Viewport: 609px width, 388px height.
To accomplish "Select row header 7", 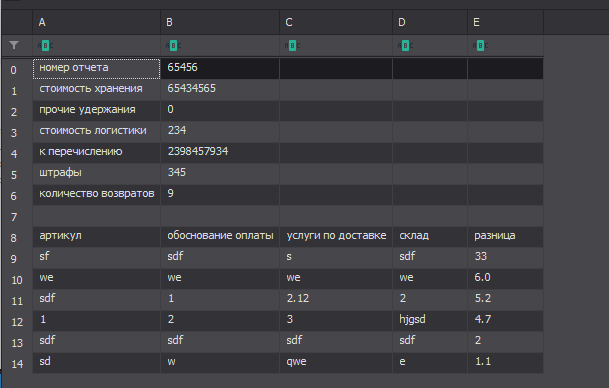I will tap(17, 217).
